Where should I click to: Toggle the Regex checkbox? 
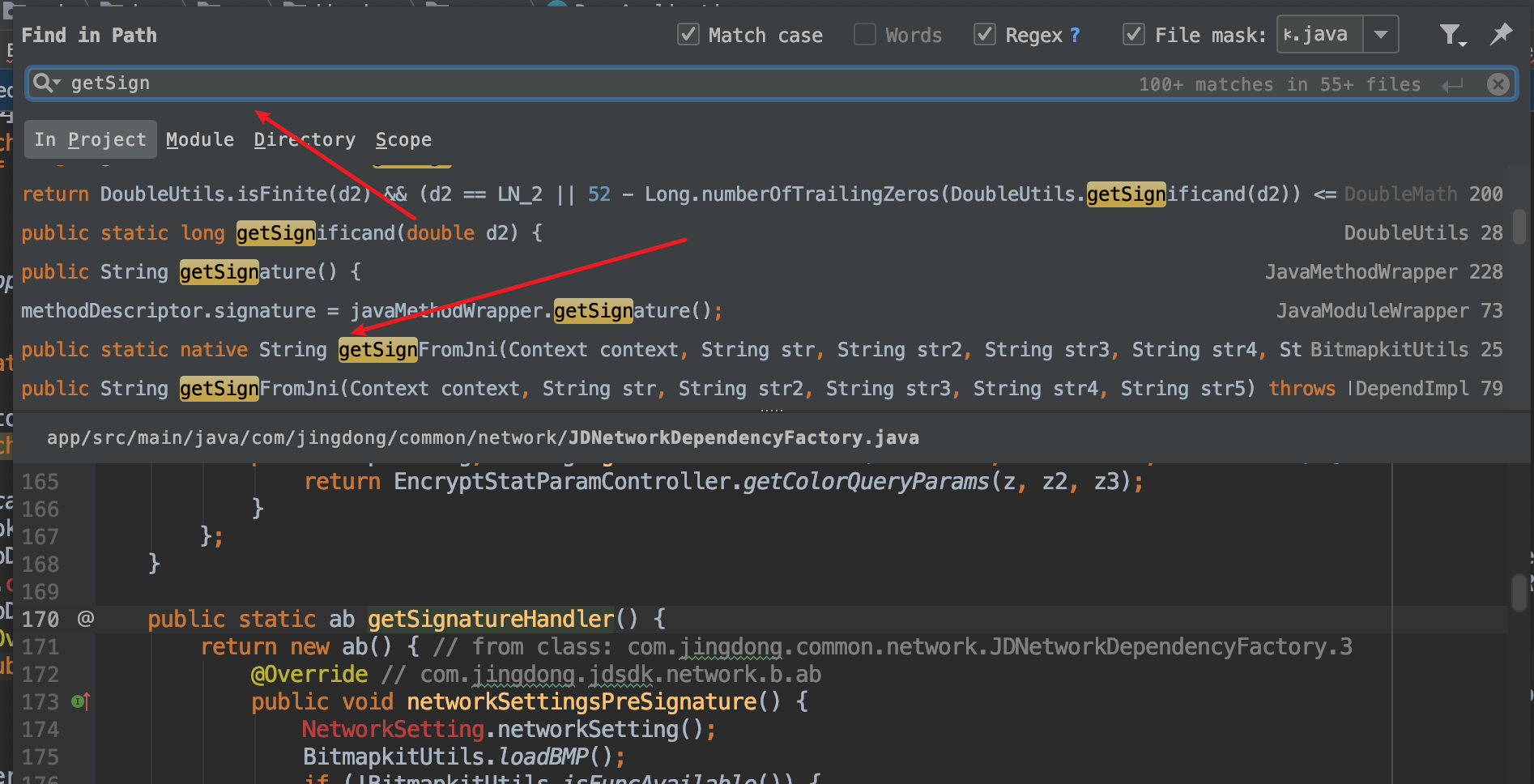(985, 35)
